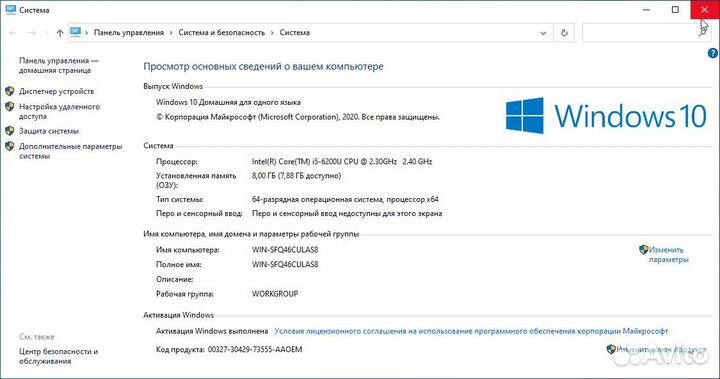
Task: Click the Microsoft Corporation 2020 copyright line
Action: (298, 117)
